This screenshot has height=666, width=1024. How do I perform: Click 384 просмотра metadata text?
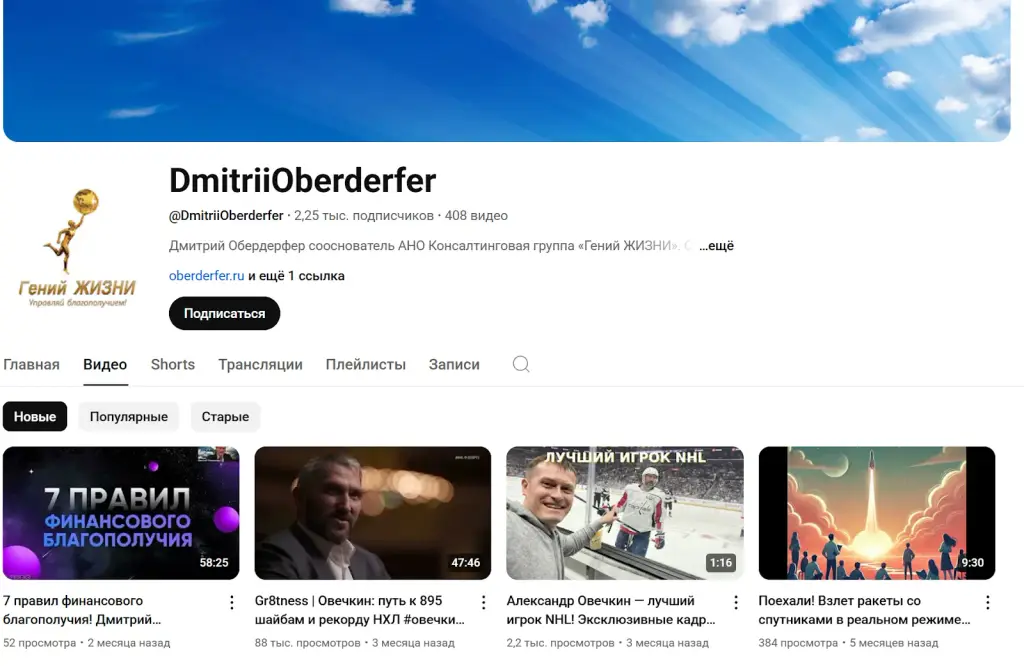[798, 642]
